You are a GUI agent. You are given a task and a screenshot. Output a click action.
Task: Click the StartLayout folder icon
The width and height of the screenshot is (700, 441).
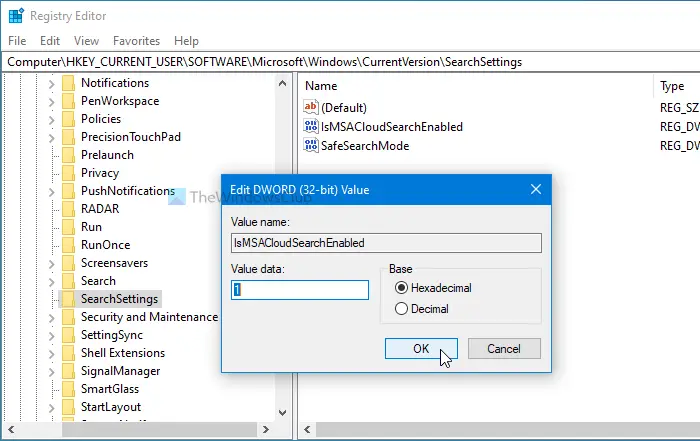pyautogui.click(x=68, y=407)
